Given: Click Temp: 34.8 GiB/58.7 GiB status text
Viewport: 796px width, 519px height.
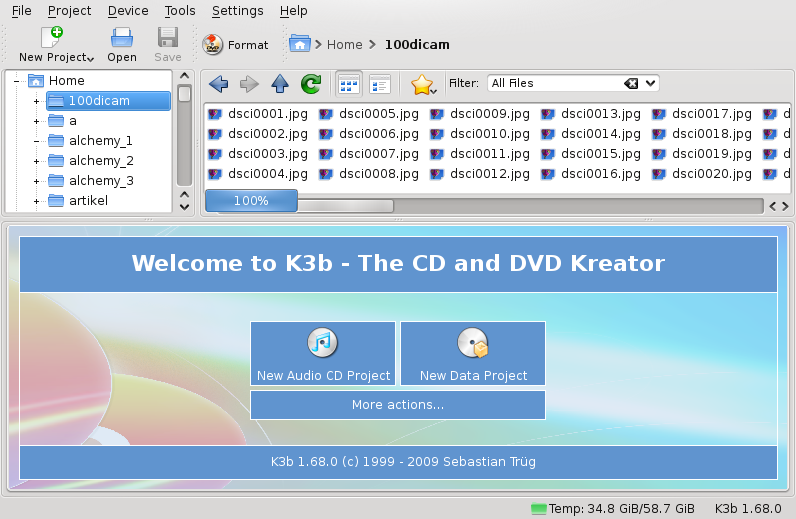Looking at the screenshot, I should pos(621,508).
